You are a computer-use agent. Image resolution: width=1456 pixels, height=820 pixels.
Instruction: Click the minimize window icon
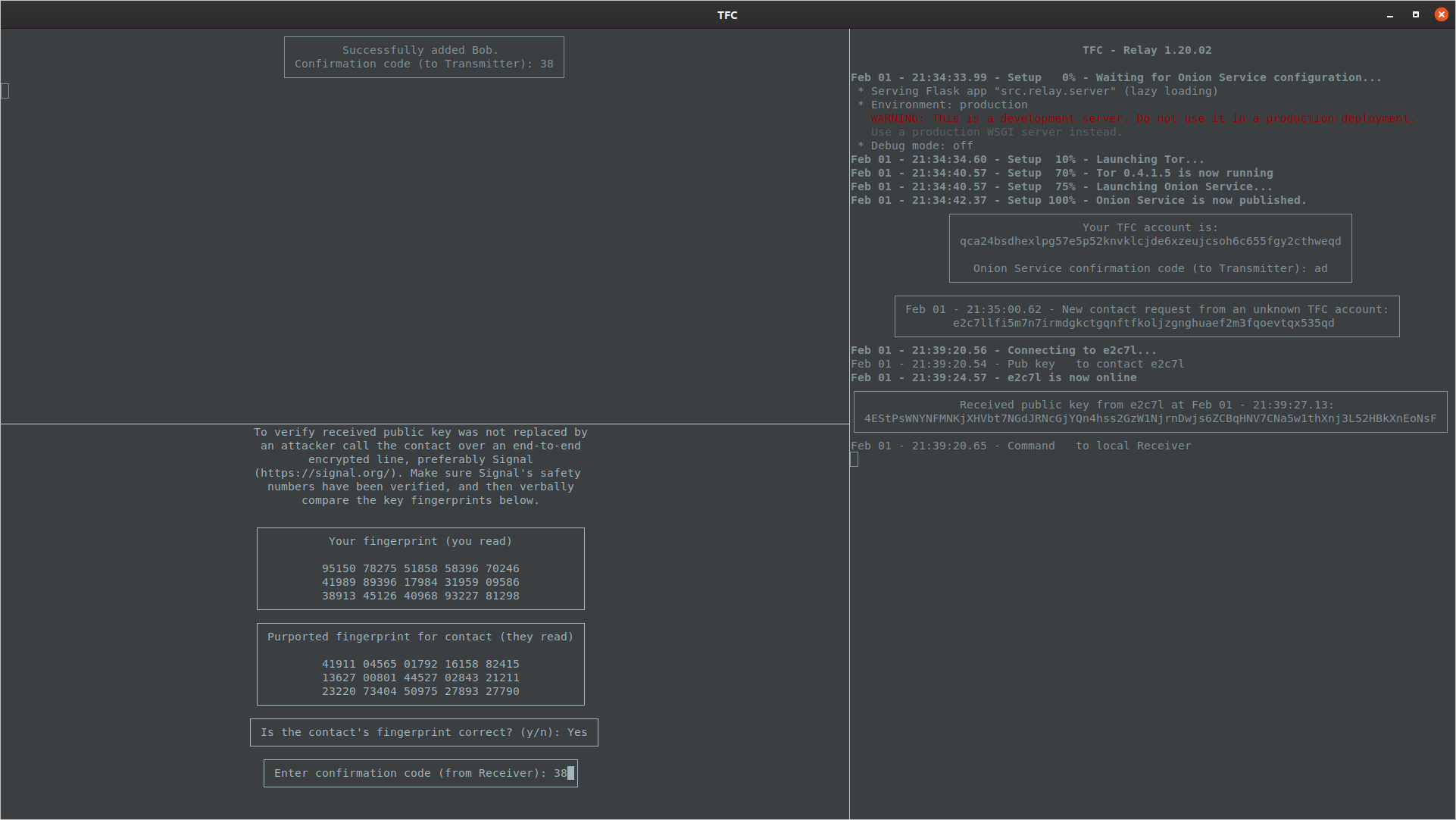(x=1390, y=15)
